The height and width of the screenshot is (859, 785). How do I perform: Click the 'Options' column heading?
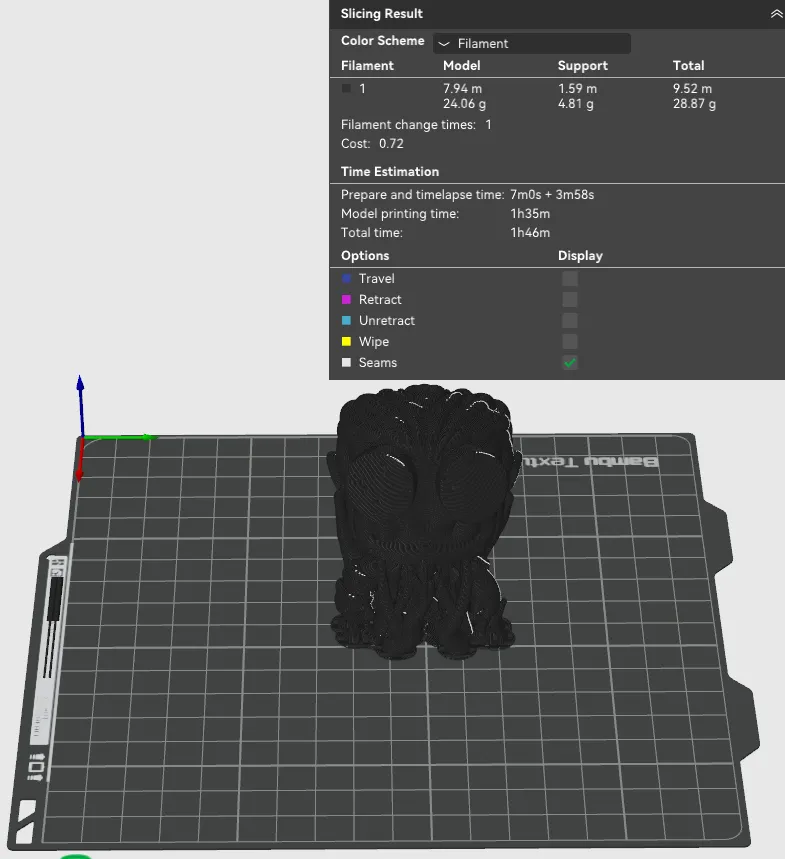coord(365,256)
